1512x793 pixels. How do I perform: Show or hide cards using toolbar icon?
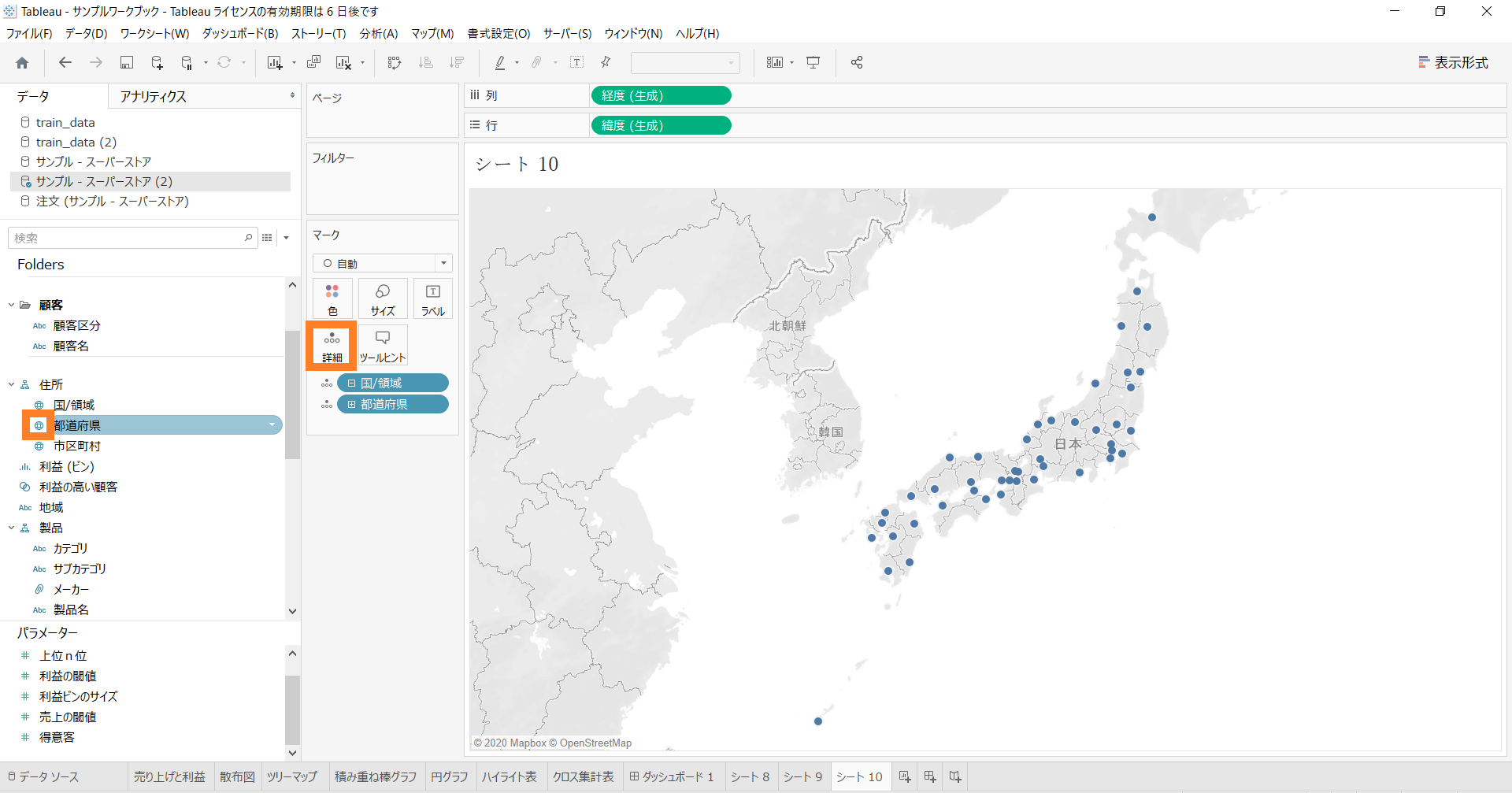click(775, 63)
